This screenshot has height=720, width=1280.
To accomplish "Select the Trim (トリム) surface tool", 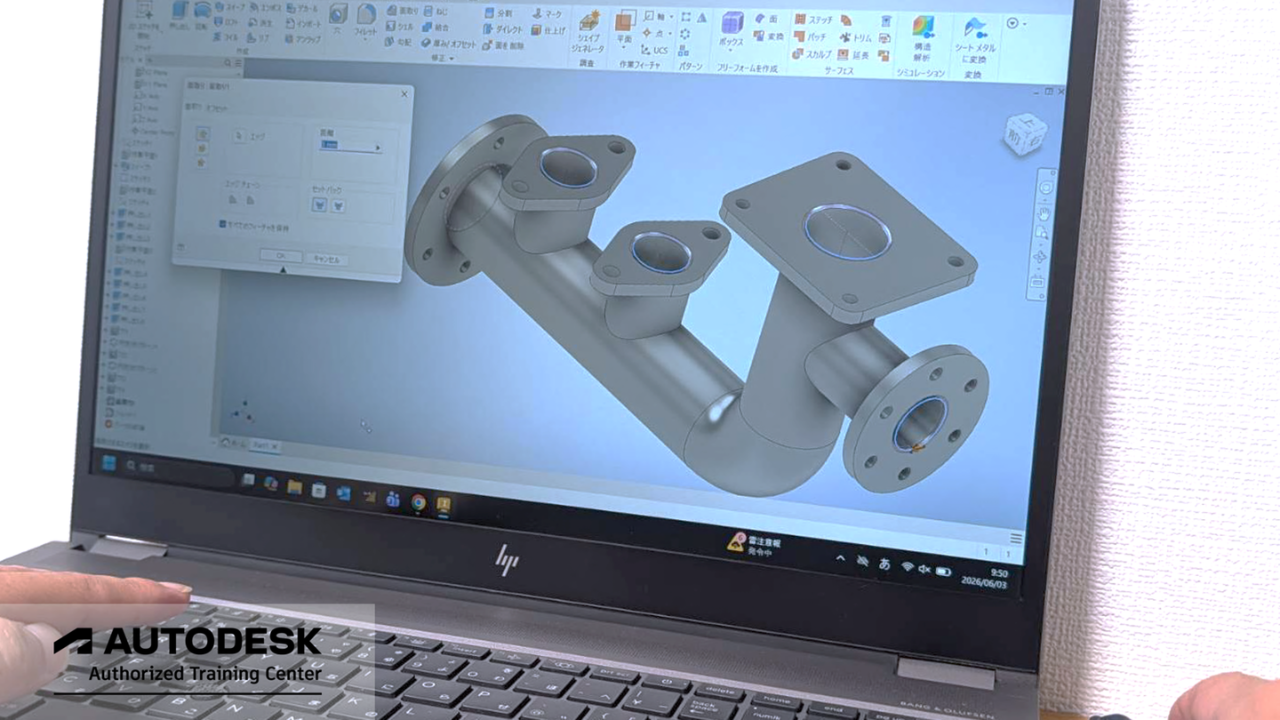I will click(x=856, y=38).
